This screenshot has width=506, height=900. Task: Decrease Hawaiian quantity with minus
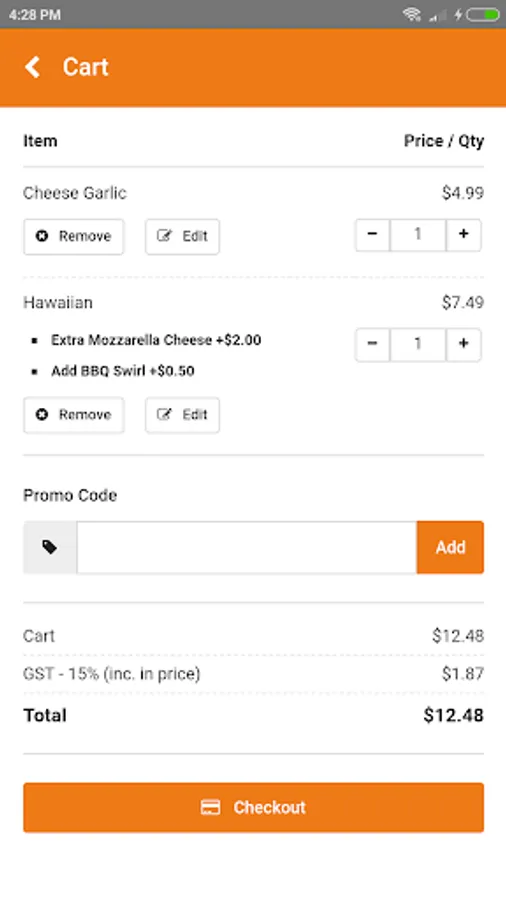(x=372, y=344)
